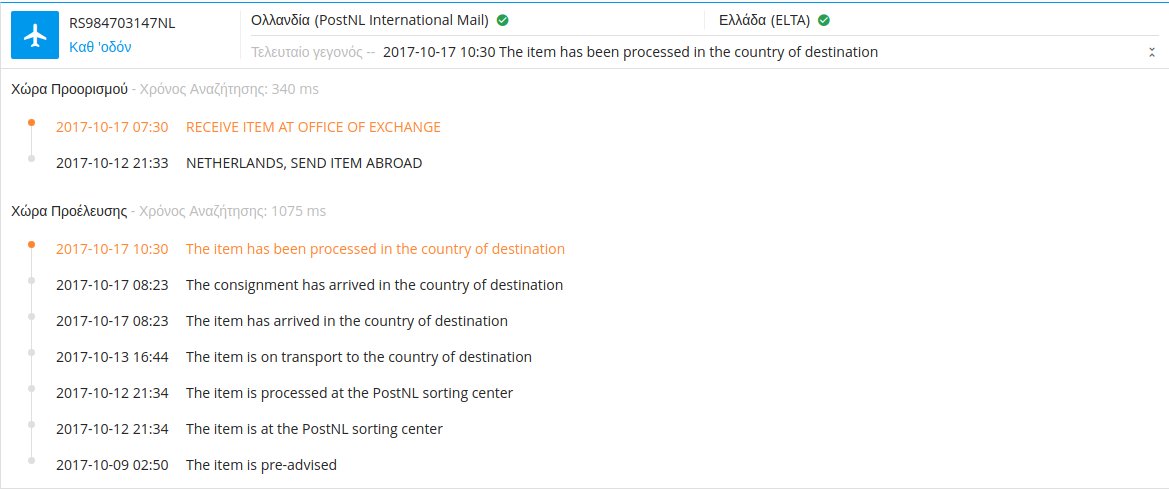This screenshot has height=489, width=1169.
Task: Click green checkmark beside PostNL International Mail
Action: 502,20
